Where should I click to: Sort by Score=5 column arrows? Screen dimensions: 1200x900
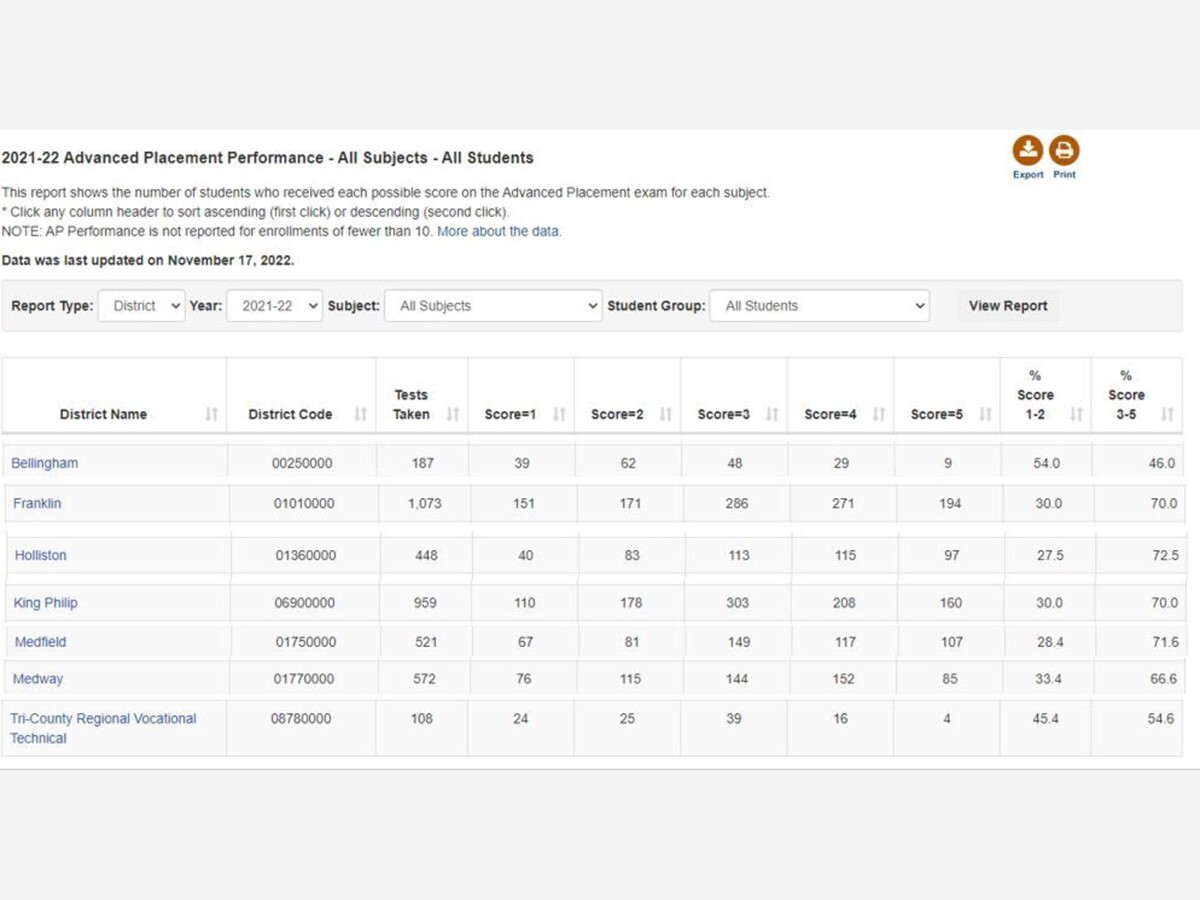click(x=985, y=414)
